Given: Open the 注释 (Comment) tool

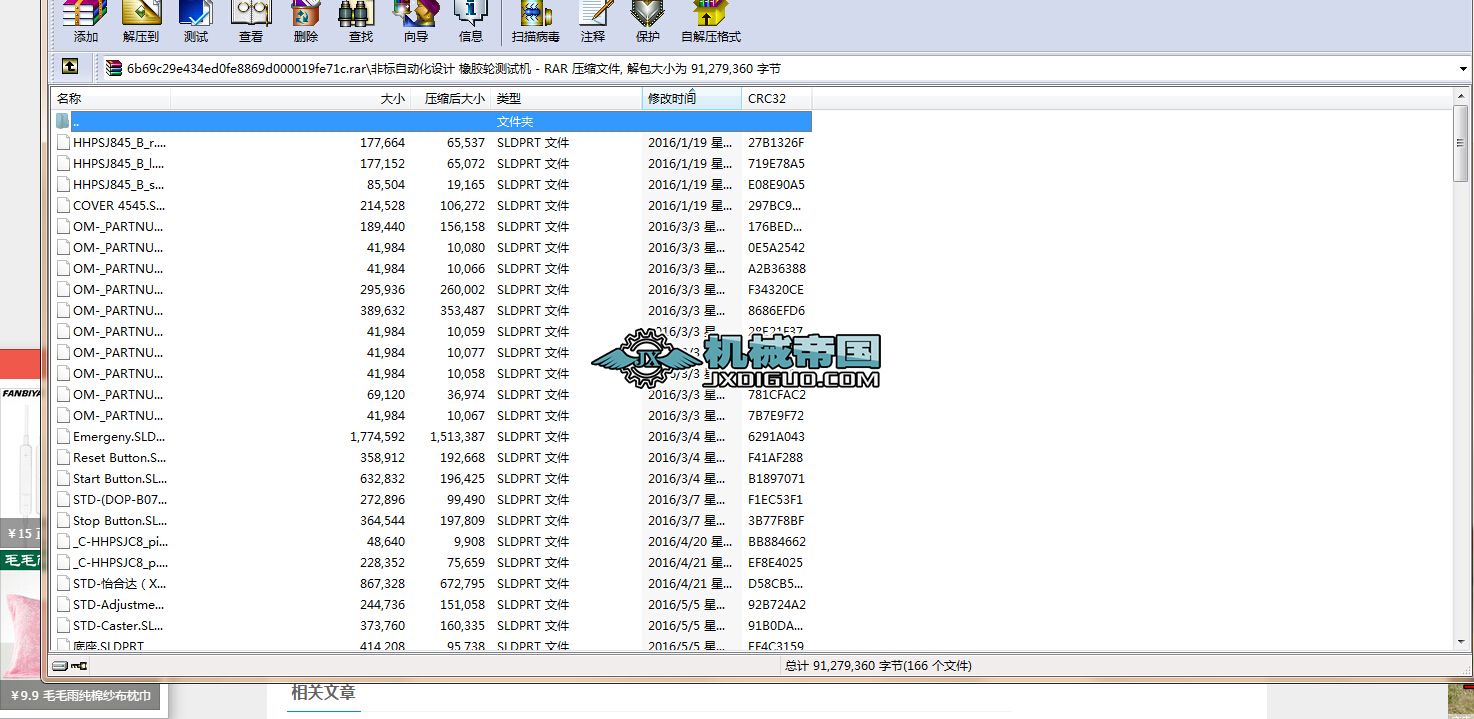Looking at the screenshot, I should (x=593, y=20).
